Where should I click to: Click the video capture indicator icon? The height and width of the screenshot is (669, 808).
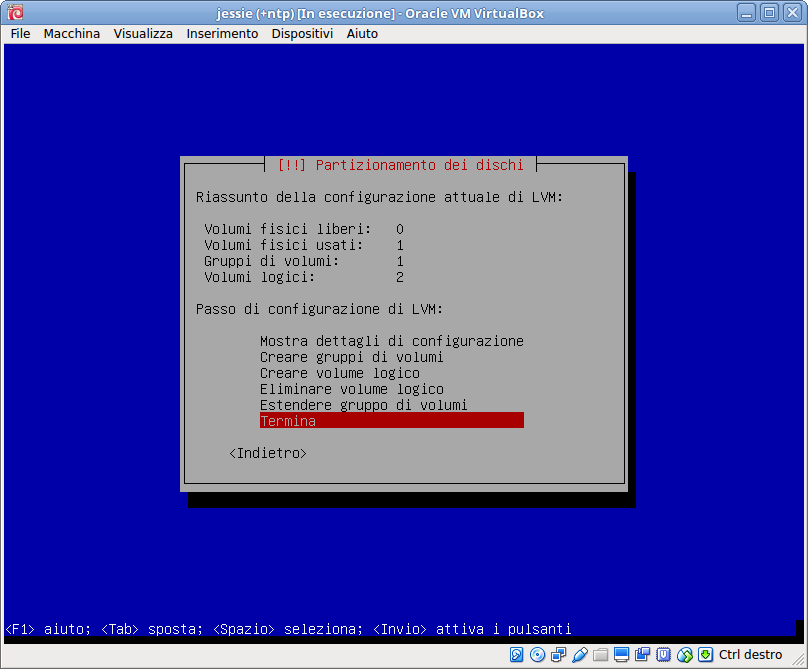click(643, 655)
